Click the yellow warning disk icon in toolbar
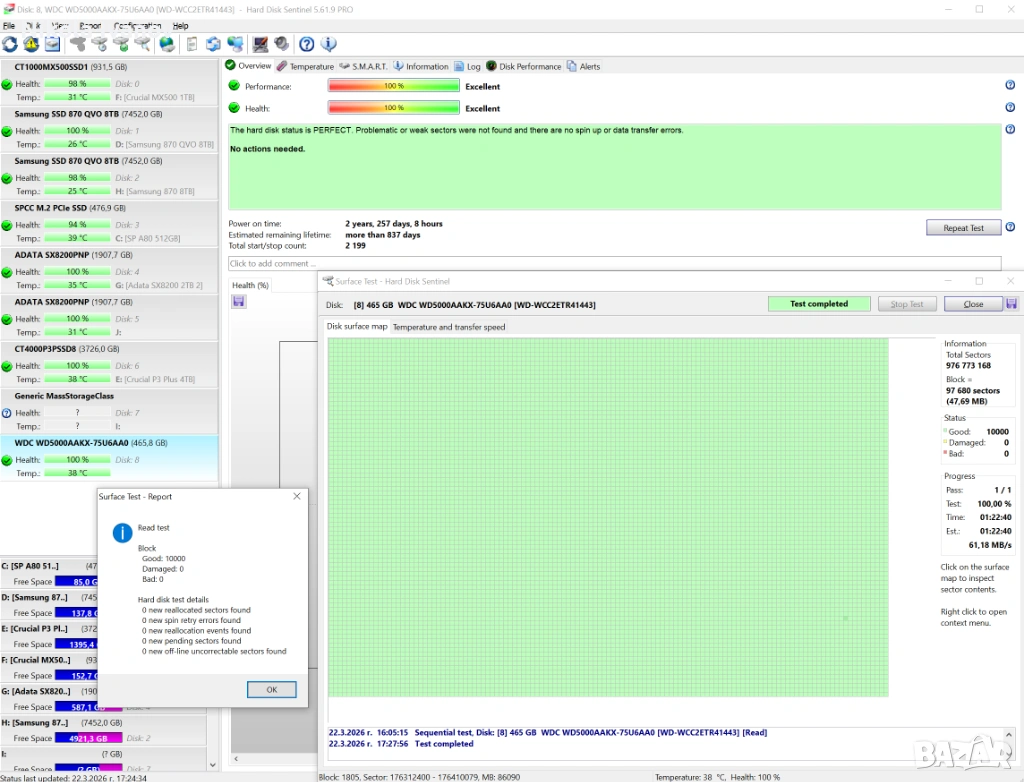The image size is (1024, 782). click(31, 44)
